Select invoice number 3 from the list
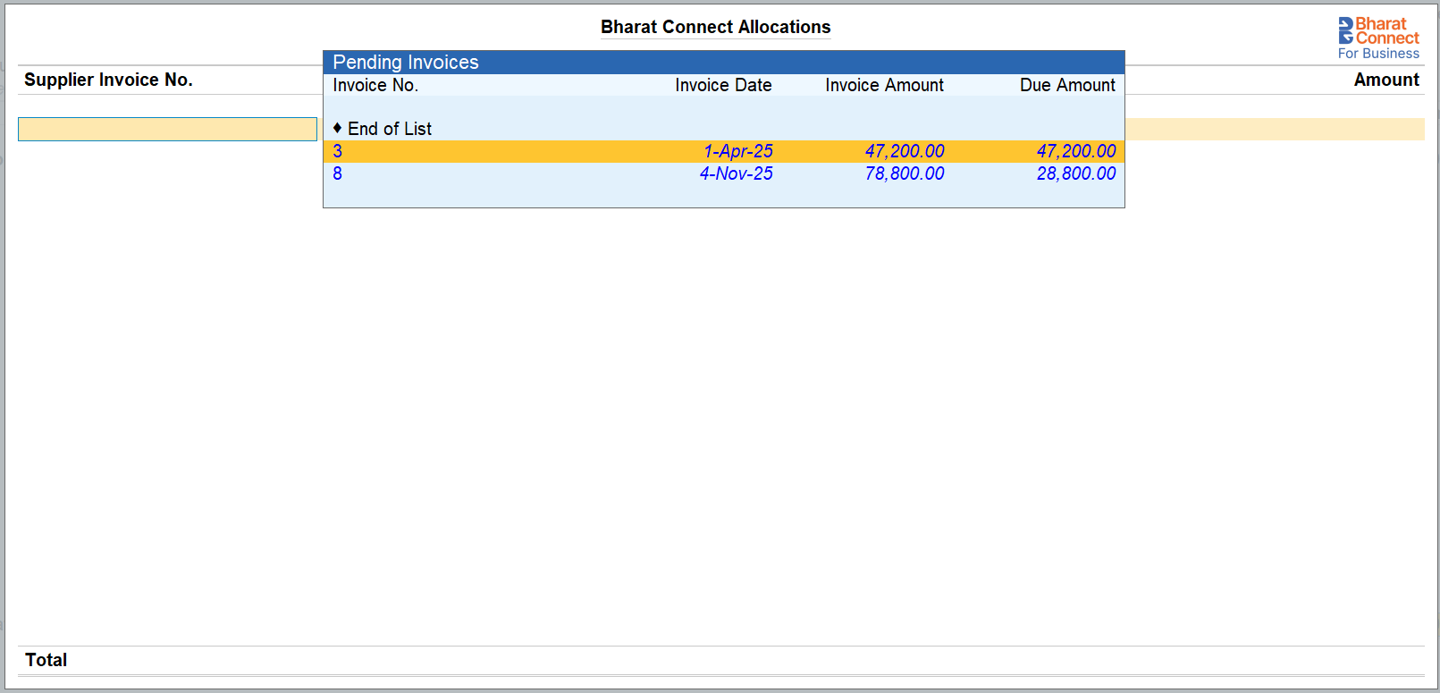1440x693 pixels. pyautogui.click(x=338, y=152)
